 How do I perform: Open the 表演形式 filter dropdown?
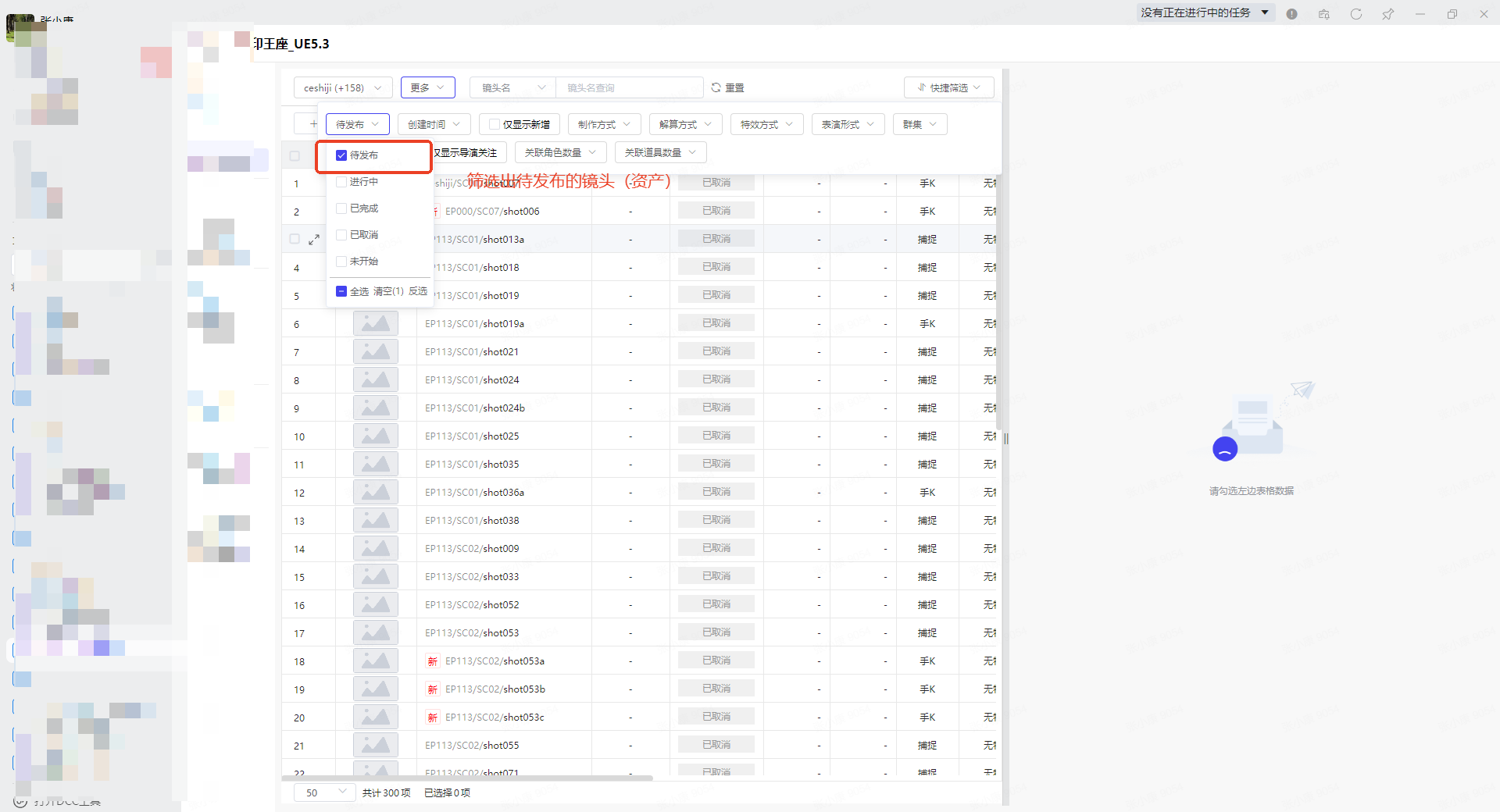(848, 124)
